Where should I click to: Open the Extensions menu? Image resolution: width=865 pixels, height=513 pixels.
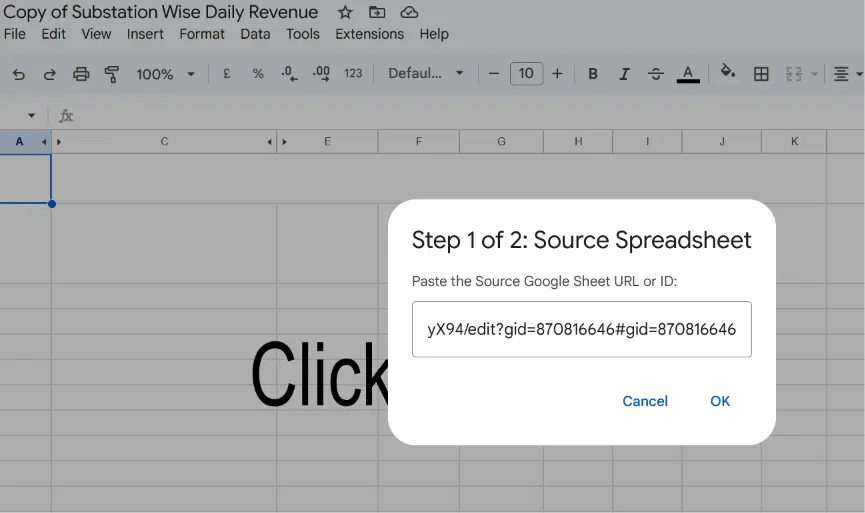tap(370, 34)
